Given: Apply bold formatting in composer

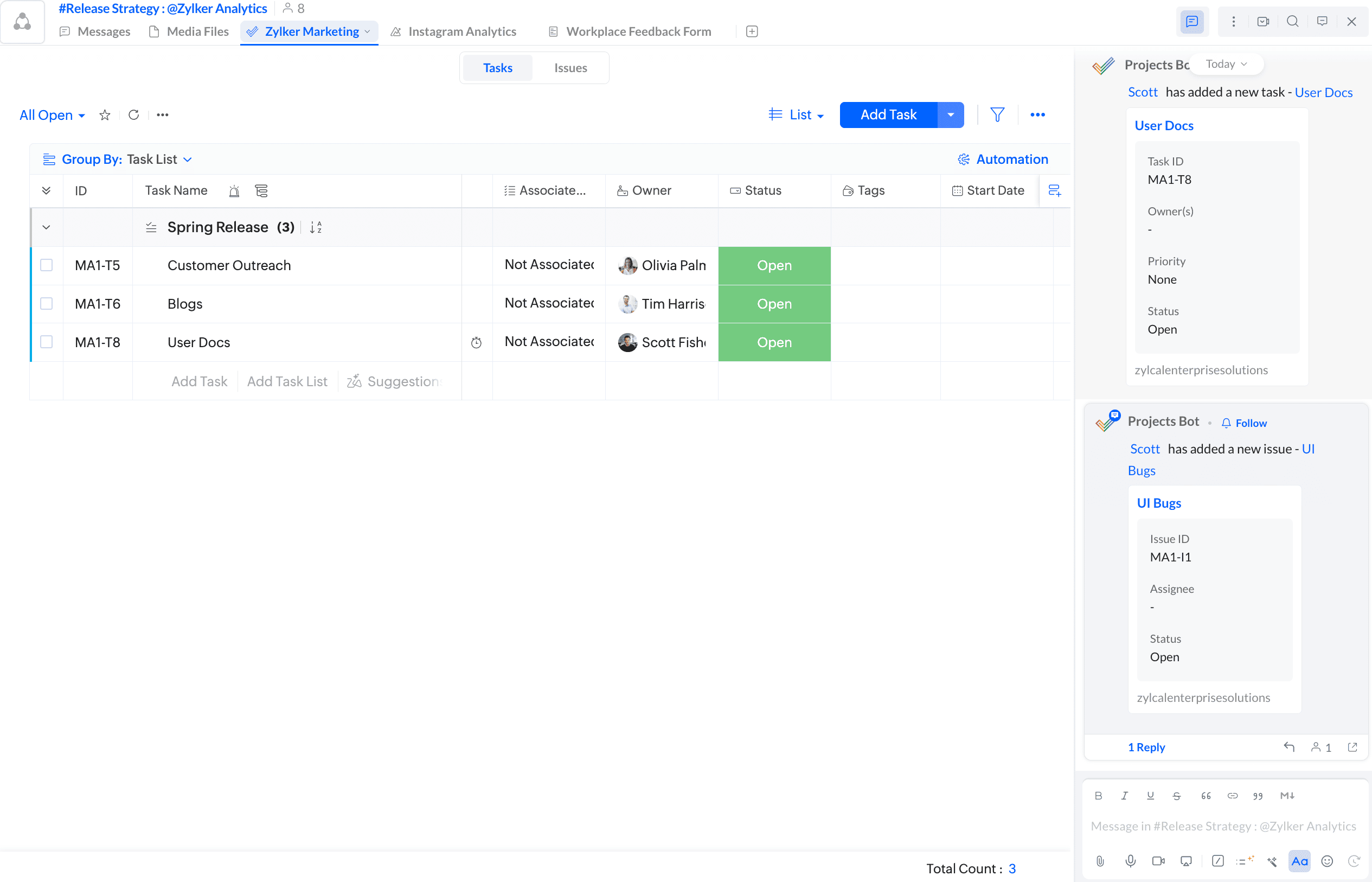Looking at the screenshot, I should click(1098, 796).
